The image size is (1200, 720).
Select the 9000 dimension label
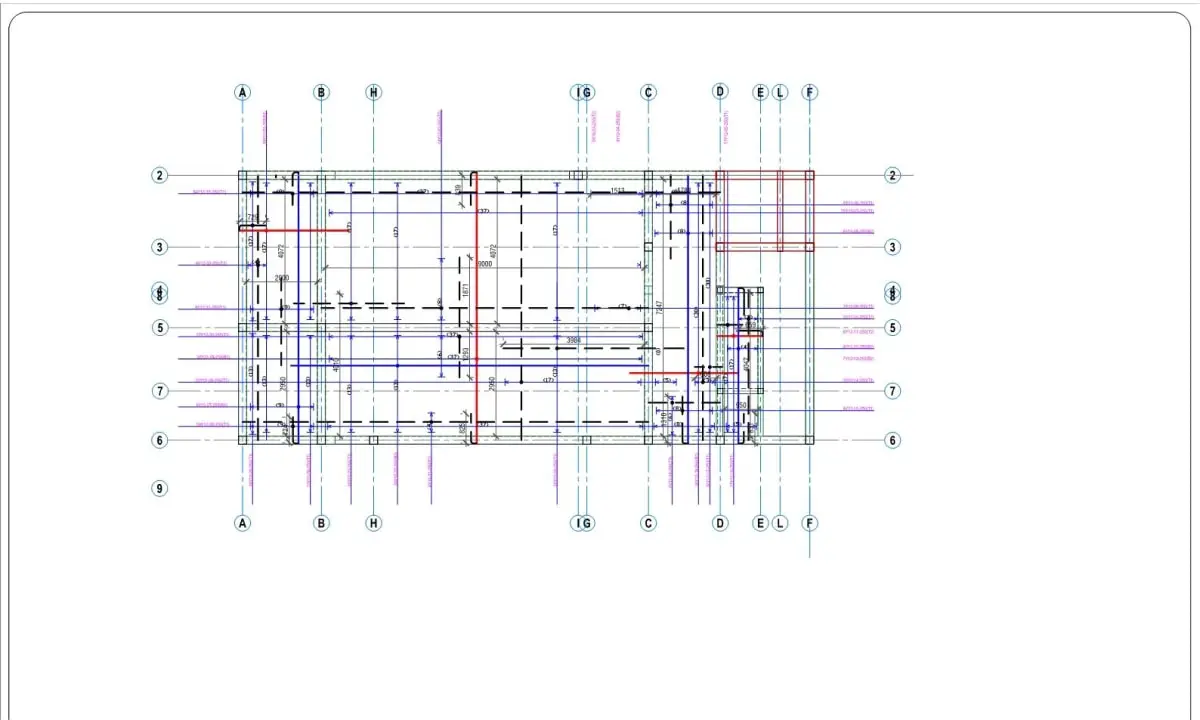click(484, 264)
